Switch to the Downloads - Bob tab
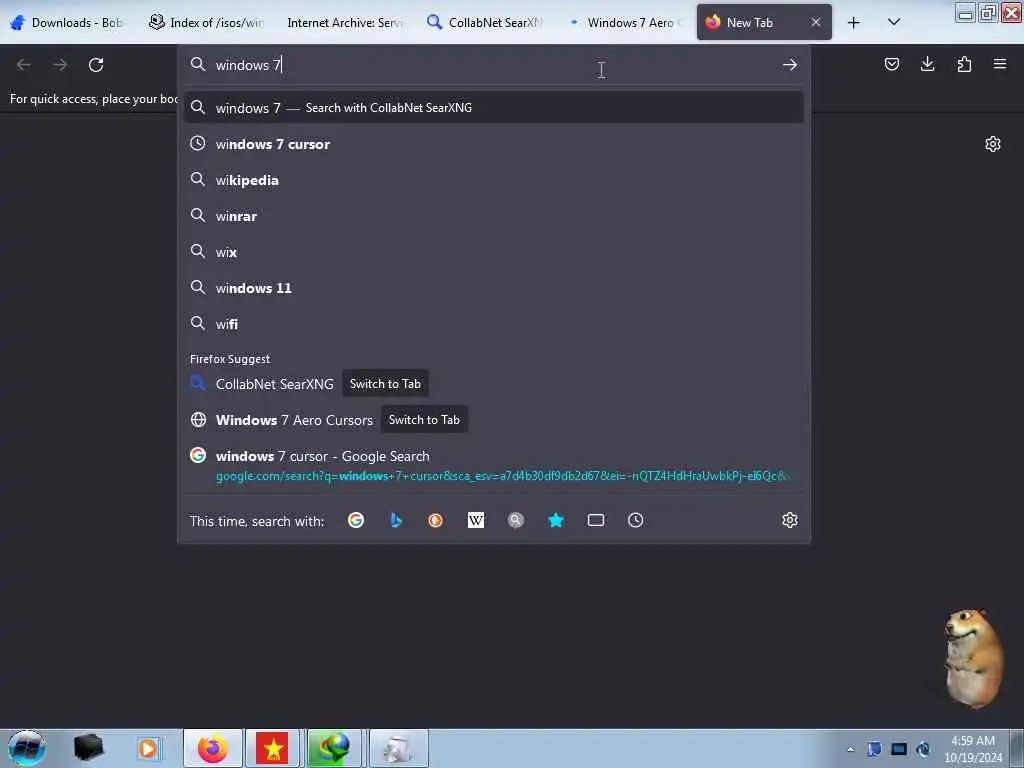Image resolution: width=1024 pixels, height=768 pixels. (67, 23)
